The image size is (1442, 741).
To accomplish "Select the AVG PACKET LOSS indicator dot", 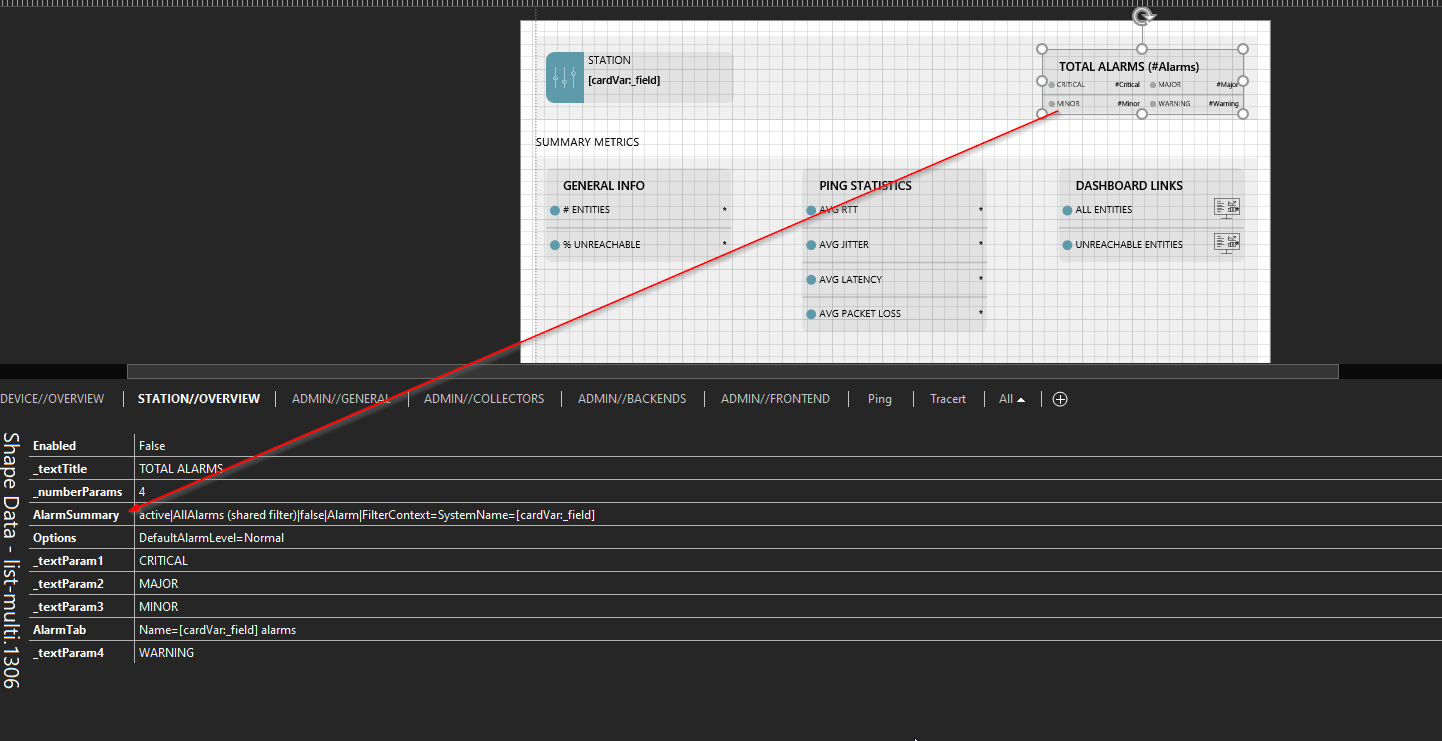I will click(x=810, y=313).
